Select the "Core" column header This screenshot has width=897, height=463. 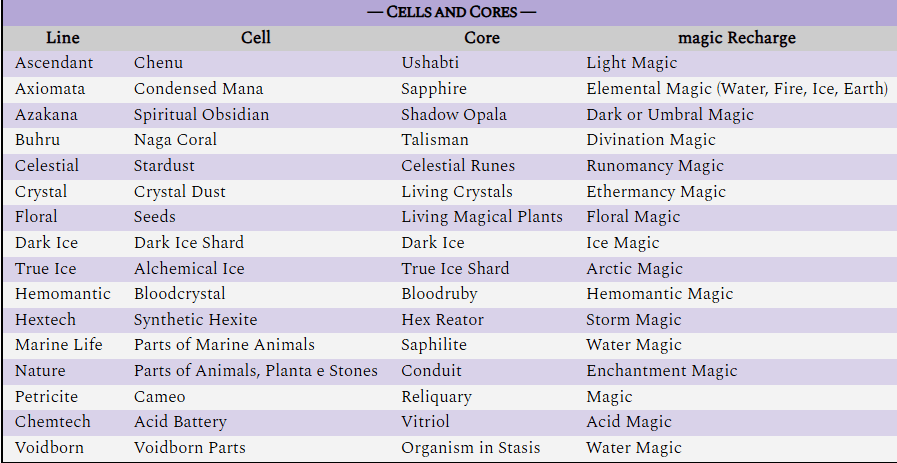pyautogui.click(x=482, y=38)
